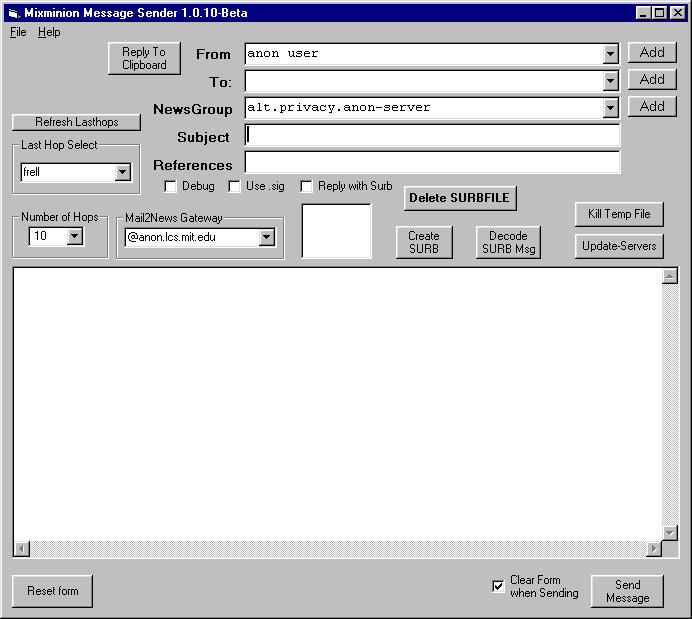Click the horizontal scroll right arrow
The height and width of the screenshot is (619, 692).
click(654, 549)
